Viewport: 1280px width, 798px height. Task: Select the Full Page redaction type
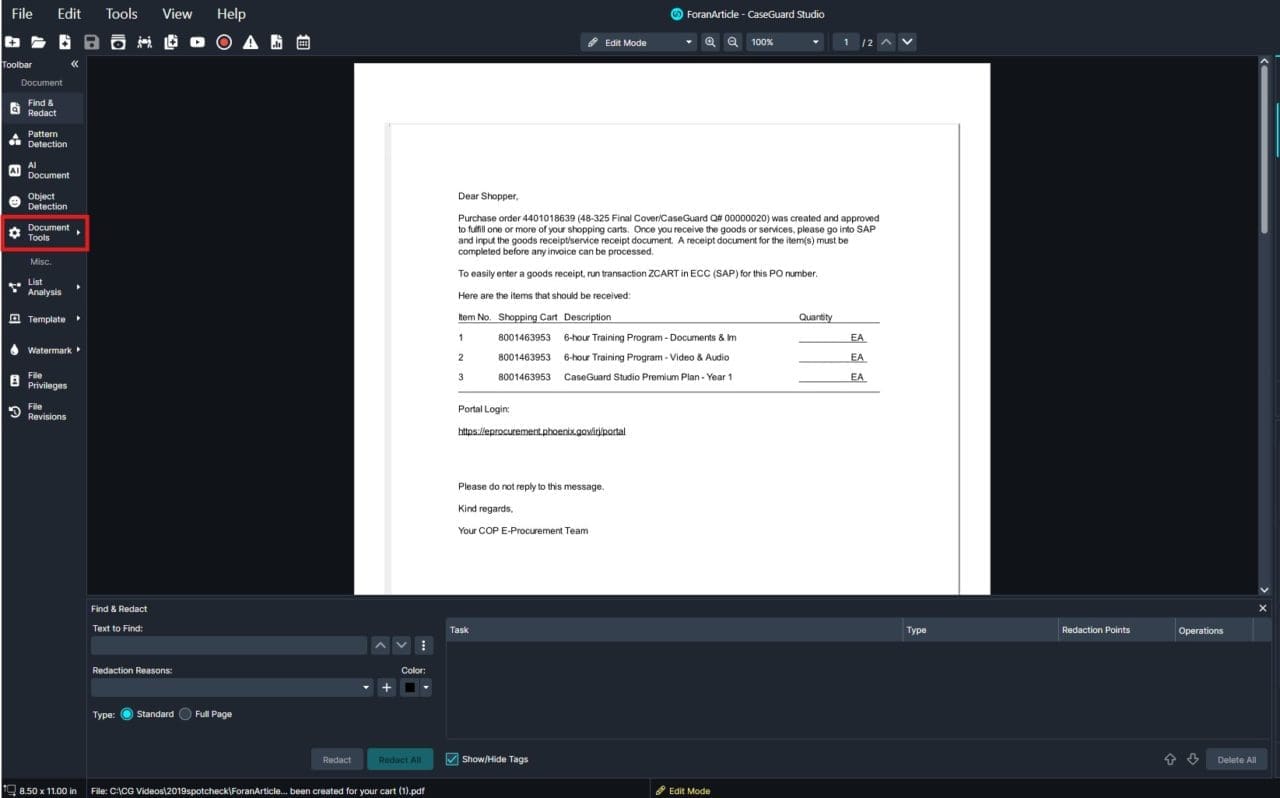click(x=186, y=714)
